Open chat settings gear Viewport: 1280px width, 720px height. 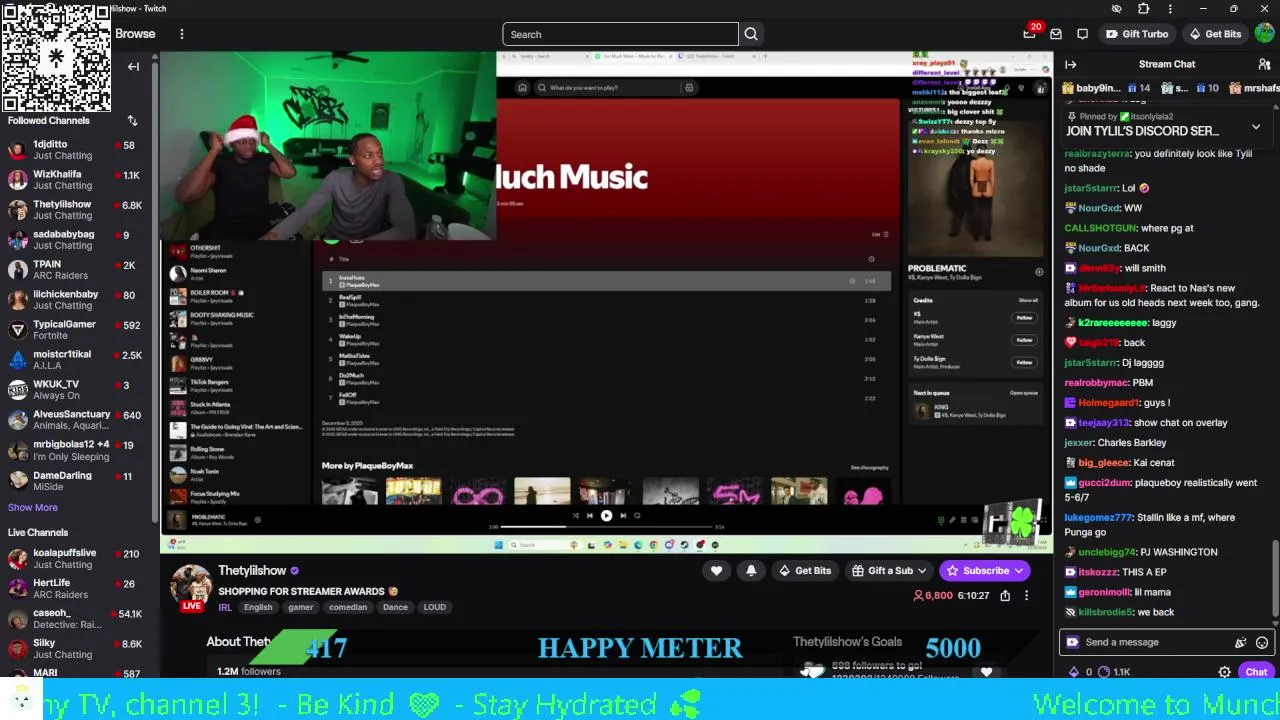(x=1224, y=672)
